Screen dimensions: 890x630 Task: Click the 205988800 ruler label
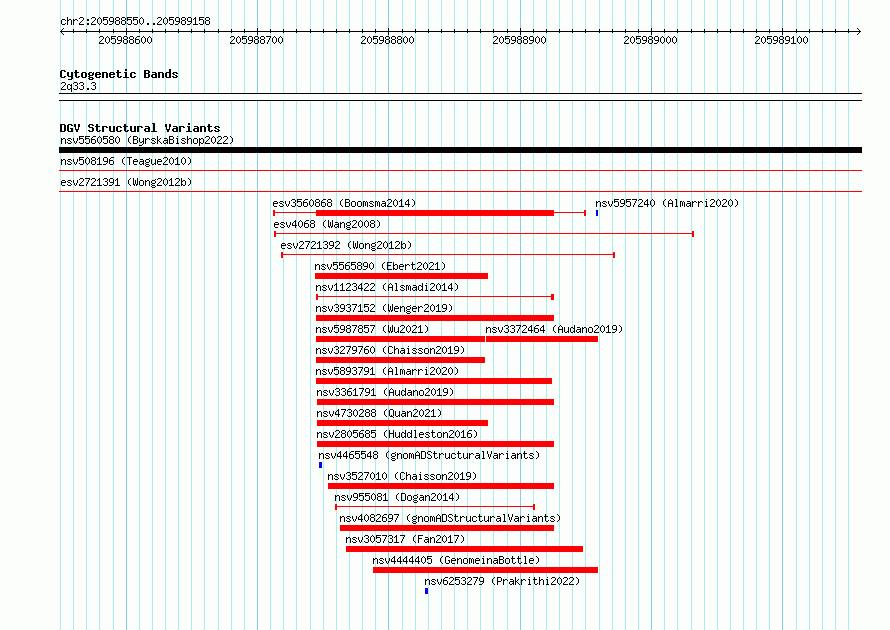pyautogui.click(x=388, y=40)
